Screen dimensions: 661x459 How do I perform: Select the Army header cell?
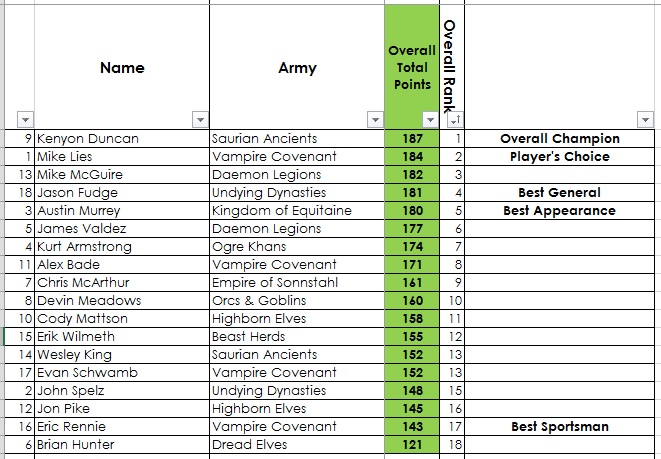pos(297,68)
